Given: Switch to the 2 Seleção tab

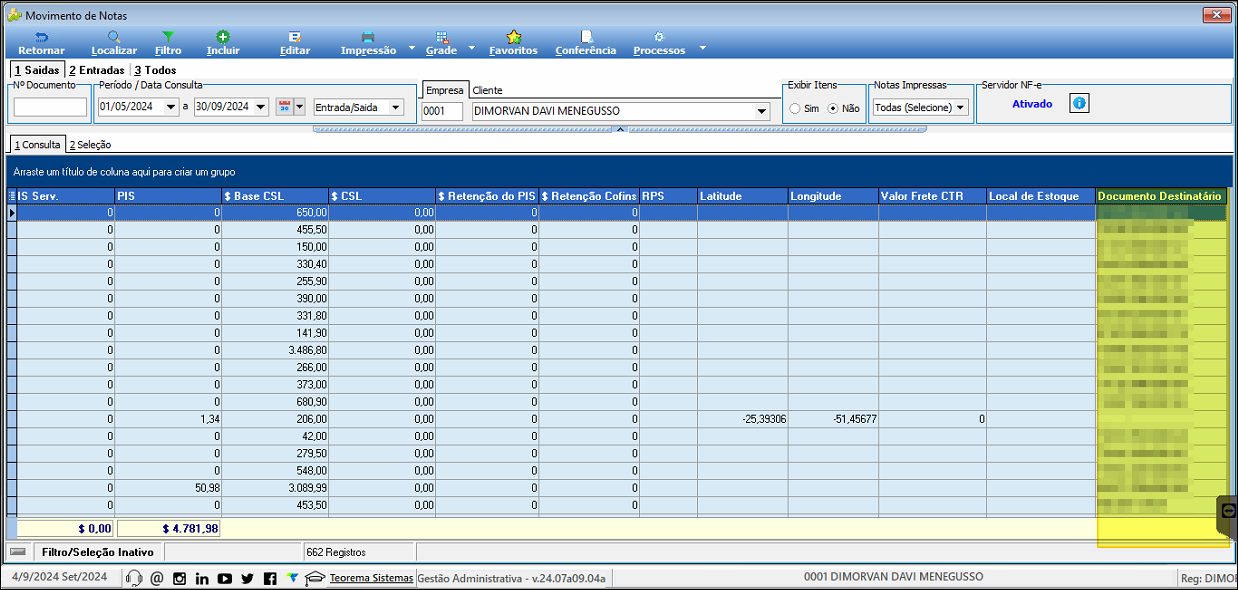Looking at the screenshot, I should pyautogui.click(x=90, y=145).
